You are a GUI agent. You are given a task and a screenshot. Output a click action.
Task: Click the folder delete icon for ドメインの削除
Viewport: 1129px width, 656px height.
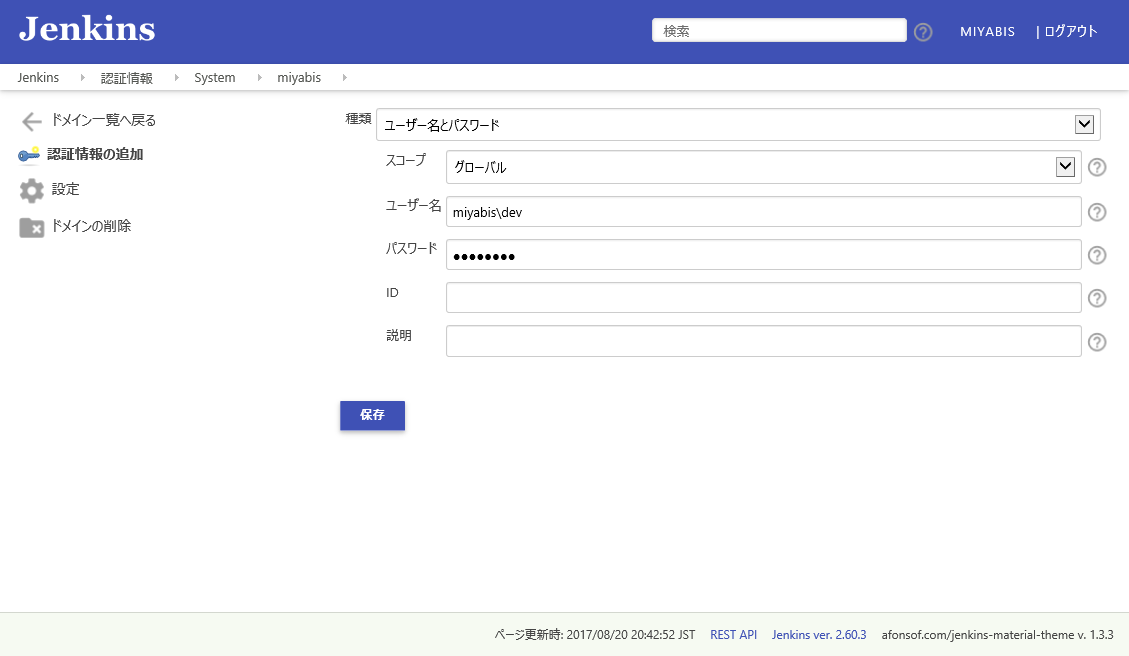coord(32,228)
